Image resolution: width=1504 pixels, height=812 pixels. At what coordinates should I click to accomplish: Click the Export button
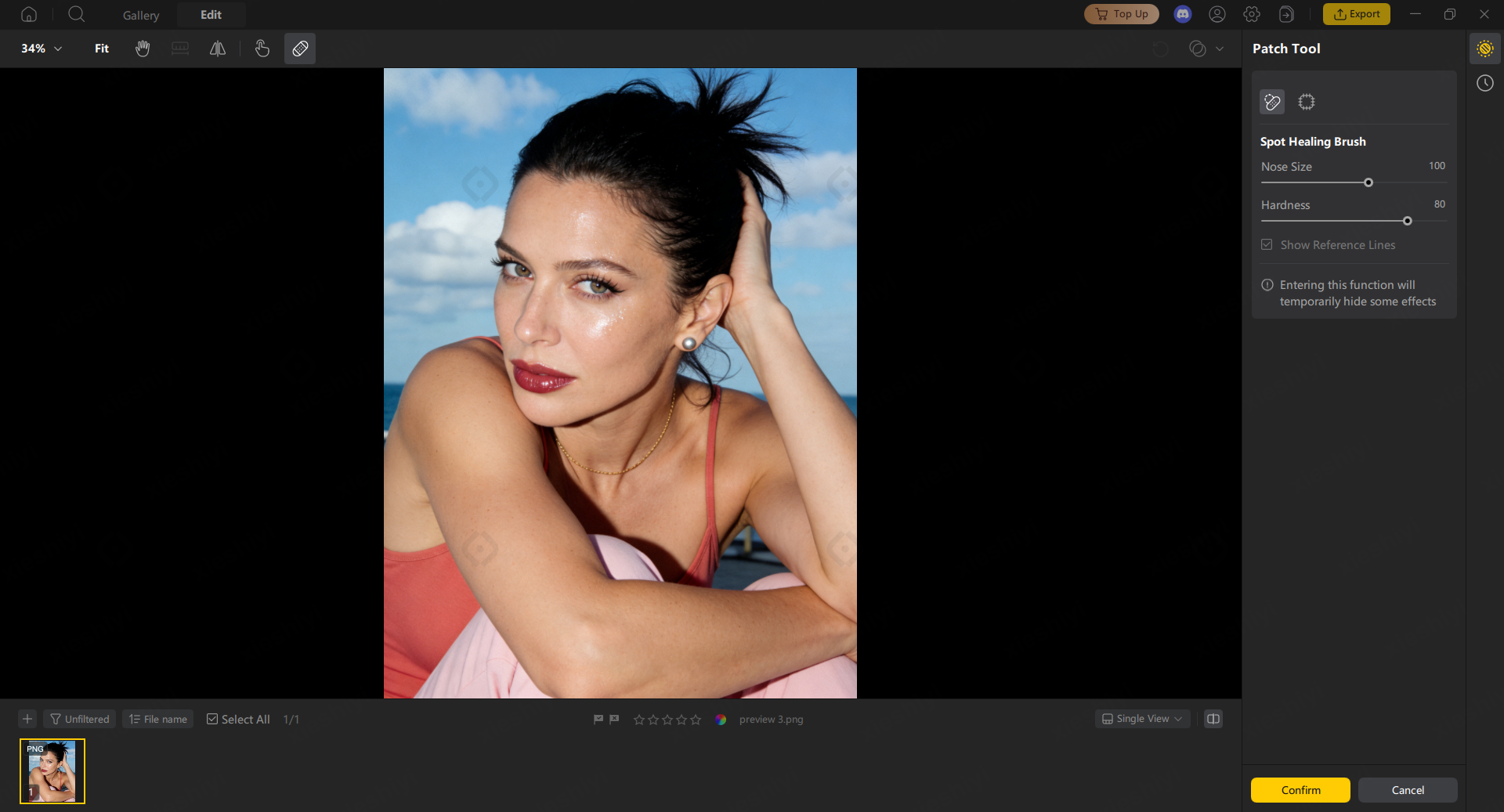(x=1357, y=14)
